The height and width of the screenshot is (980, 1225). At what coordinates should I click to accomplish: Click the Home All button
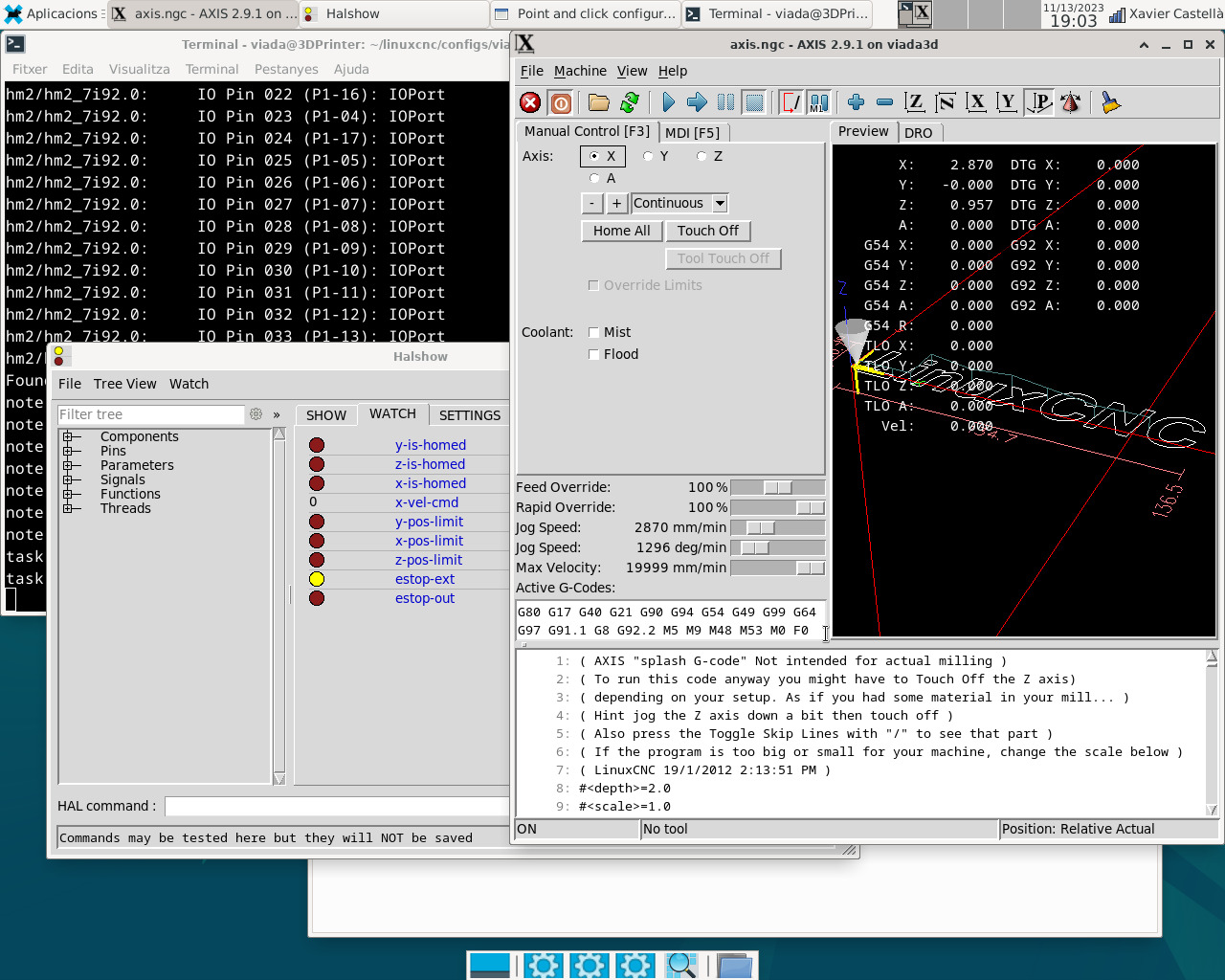(x=621, y=231)
